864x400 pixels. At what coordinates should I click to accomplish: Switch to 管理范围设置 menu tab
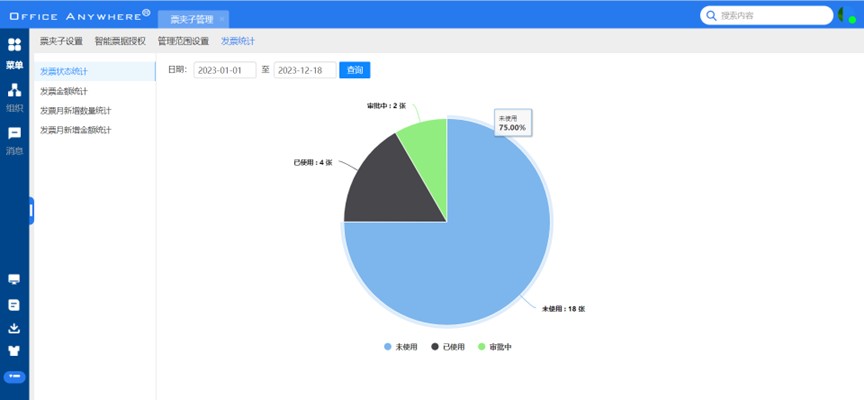(x=183, y=41)
